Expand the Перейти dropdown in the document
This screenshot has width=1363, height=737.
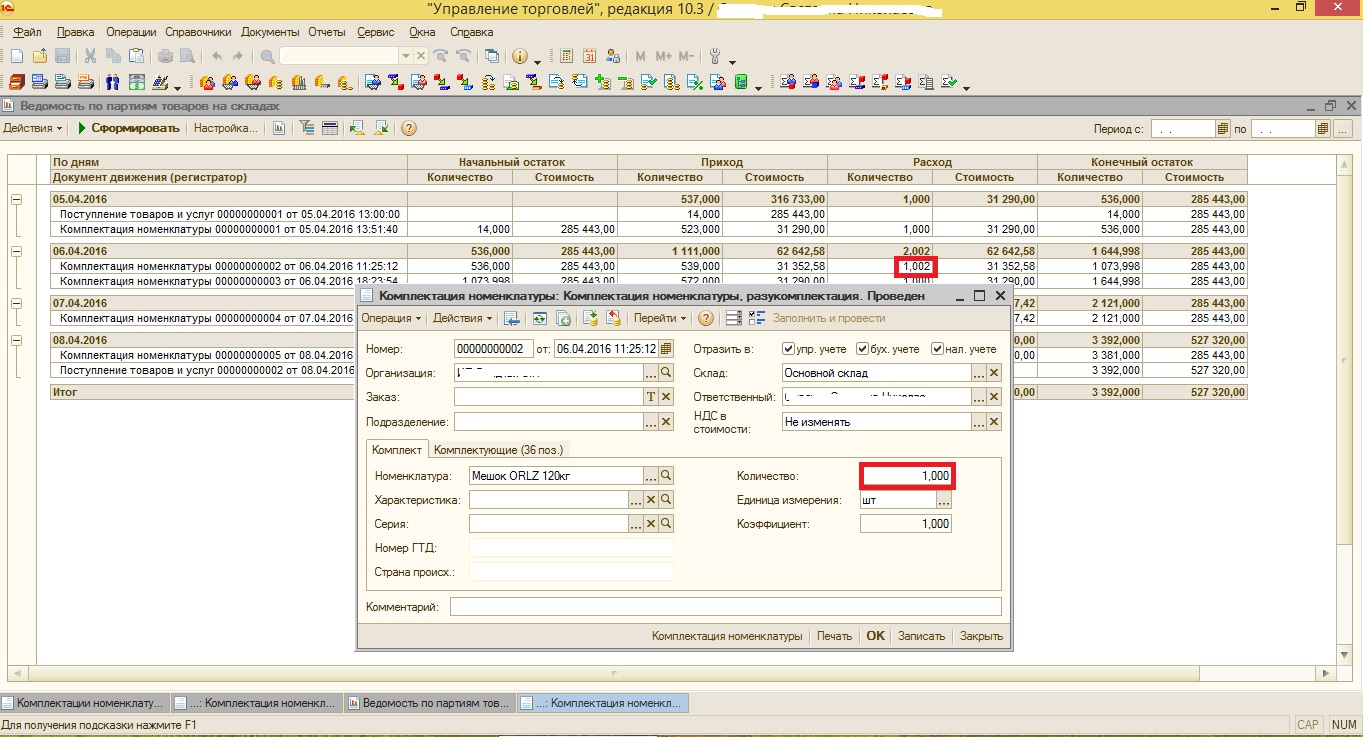(660, 318)
